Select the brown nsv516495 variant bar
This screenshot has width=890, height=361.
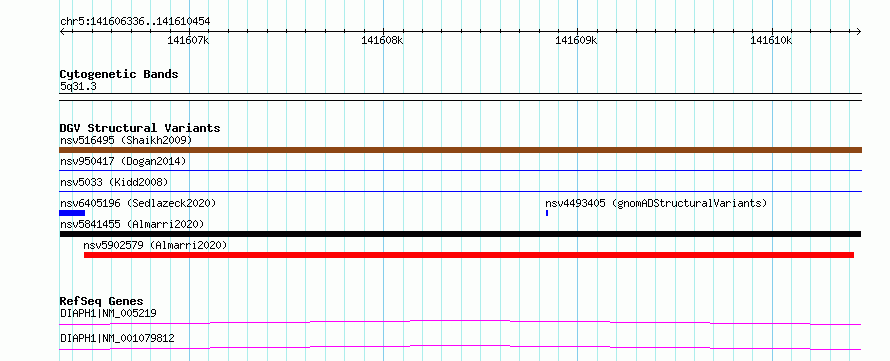[460, 150]
